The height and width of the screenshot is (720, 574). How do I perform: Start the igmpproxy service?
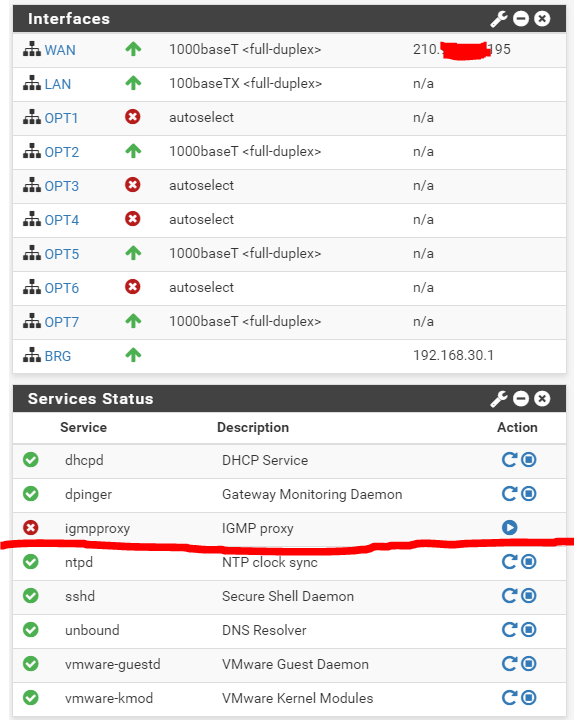(x=510, y=528)
